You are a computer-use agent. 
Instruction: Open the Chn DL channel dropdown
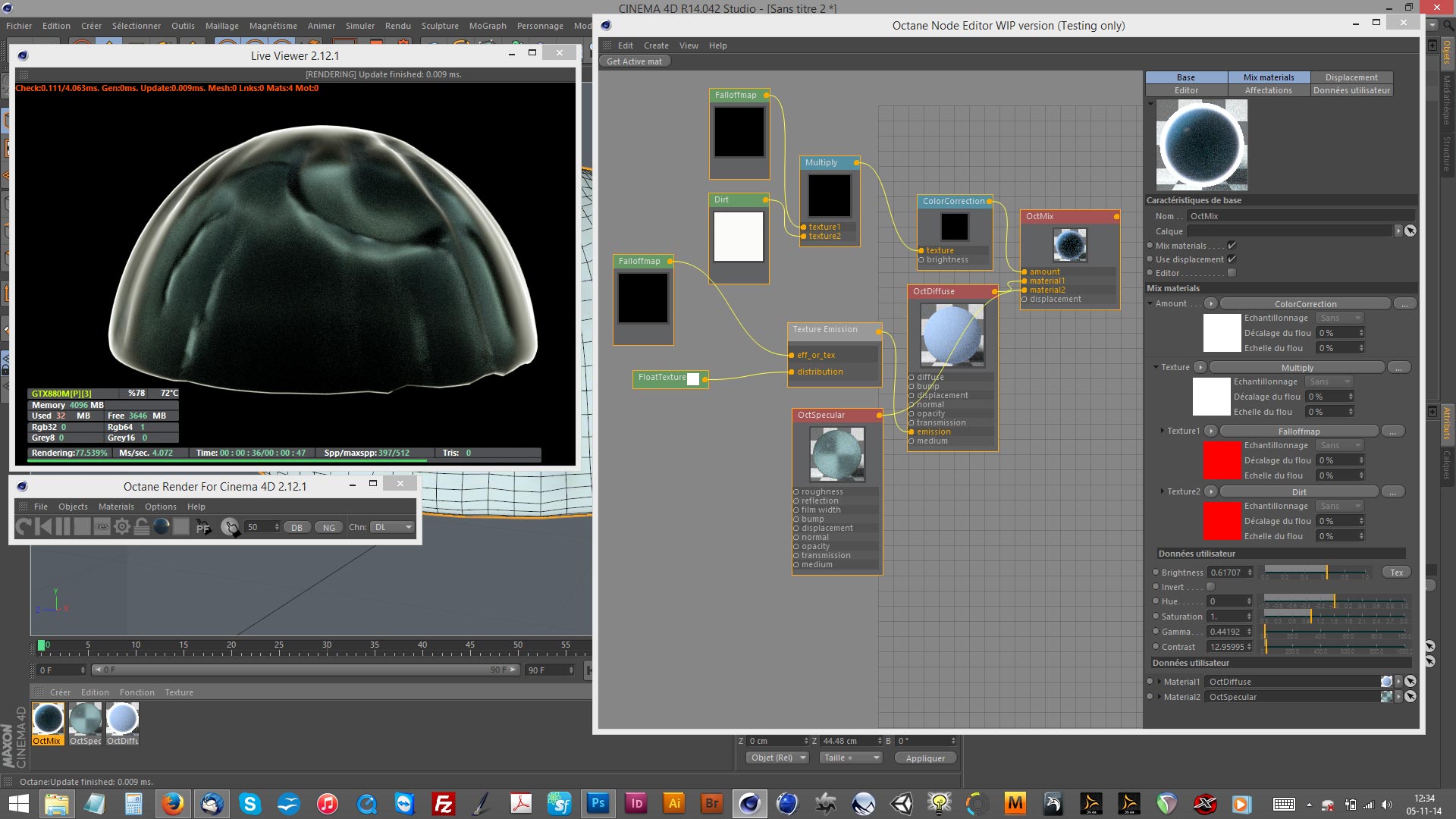pyautogui.click(x=393, y=527)
